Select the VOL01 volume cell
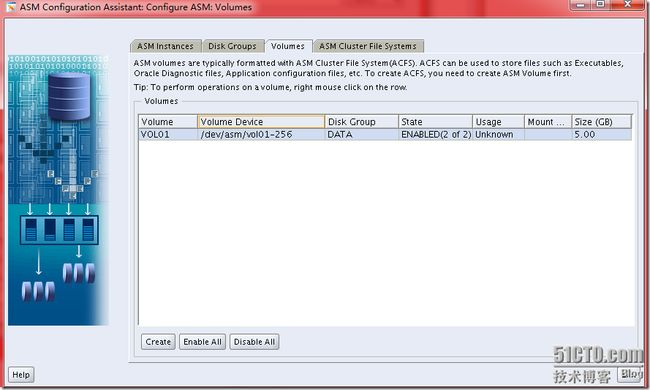This screenshot has width=650, height=390. pos(168,134)
